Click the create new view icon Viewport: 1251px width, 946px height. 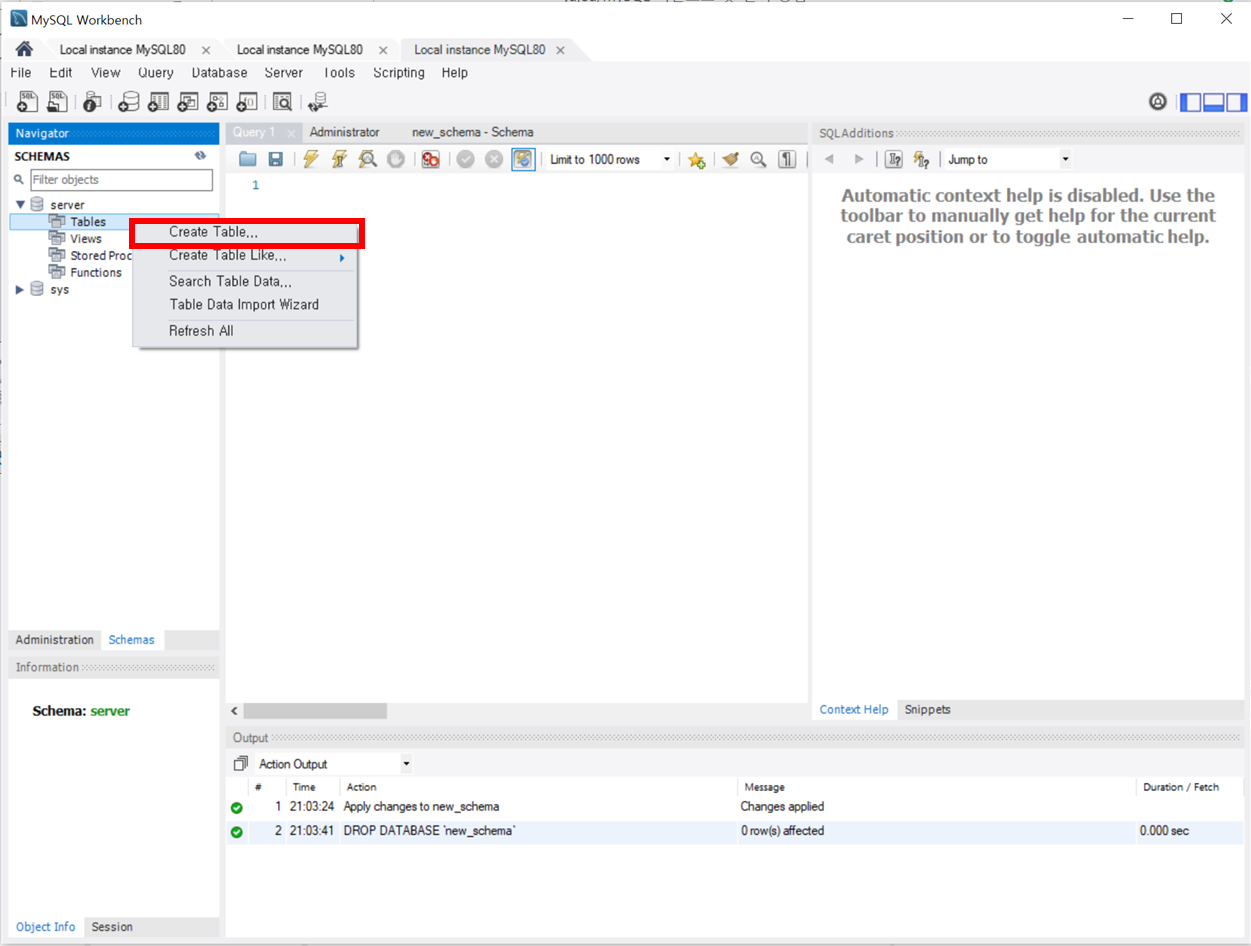[188, 101]
